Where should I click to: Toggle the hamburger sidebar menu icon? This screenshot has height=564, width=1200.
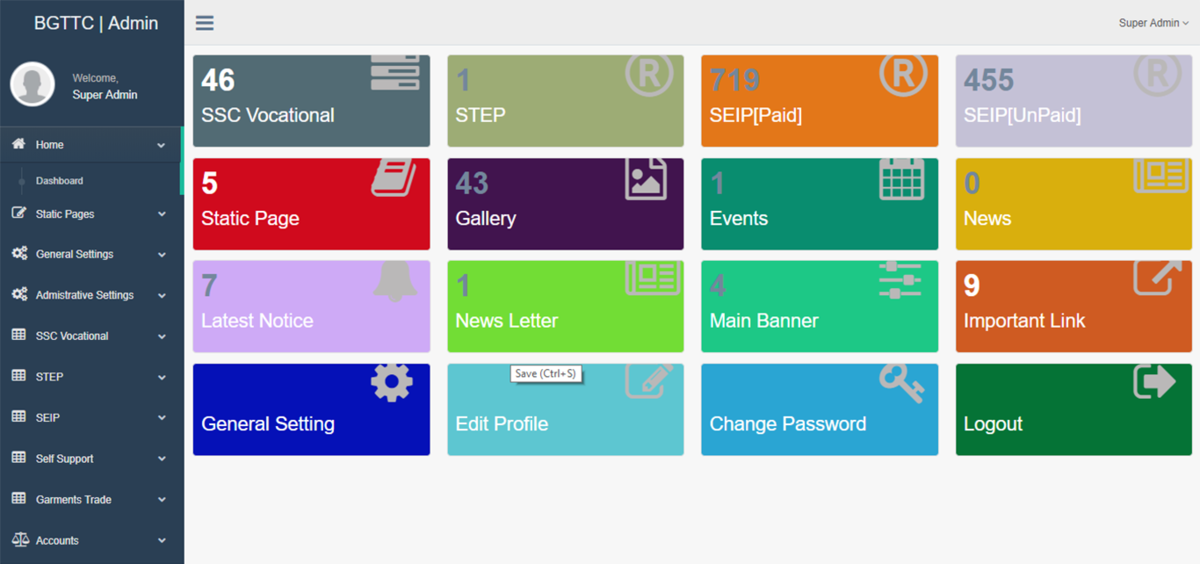point(204,23)
